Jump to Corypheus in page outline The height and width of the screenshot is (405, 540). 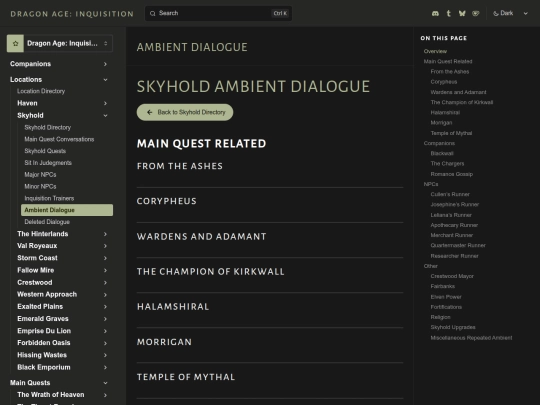click(x=444, y=82)
